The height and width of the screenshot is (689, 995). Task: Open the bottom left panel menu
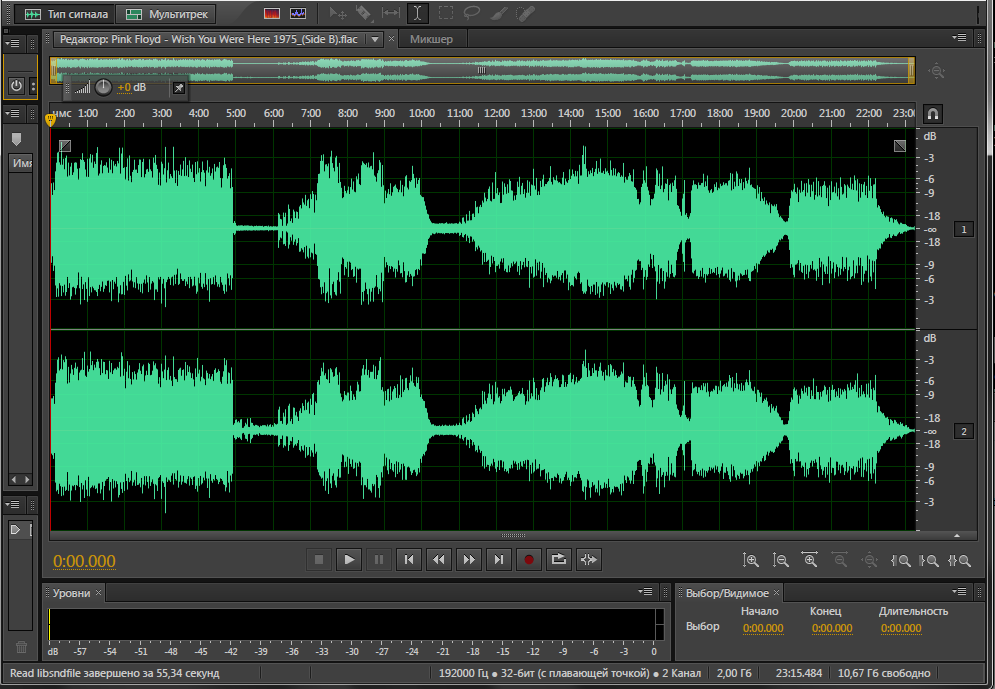(x=13, y=504)
